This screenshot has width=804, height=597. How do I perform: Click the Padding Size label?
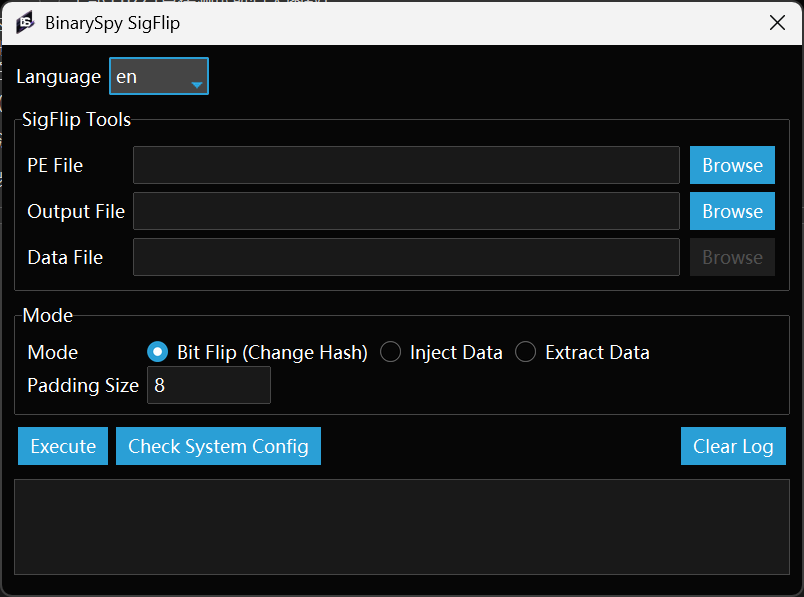pos(83,385)
